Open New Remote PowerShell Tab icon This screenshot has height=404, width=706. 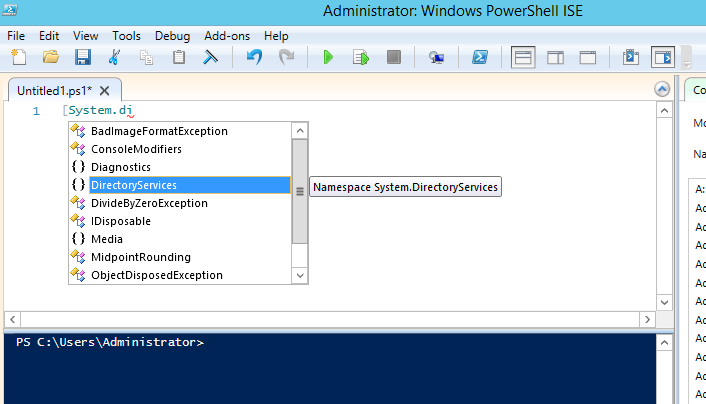tap(436, 57)
